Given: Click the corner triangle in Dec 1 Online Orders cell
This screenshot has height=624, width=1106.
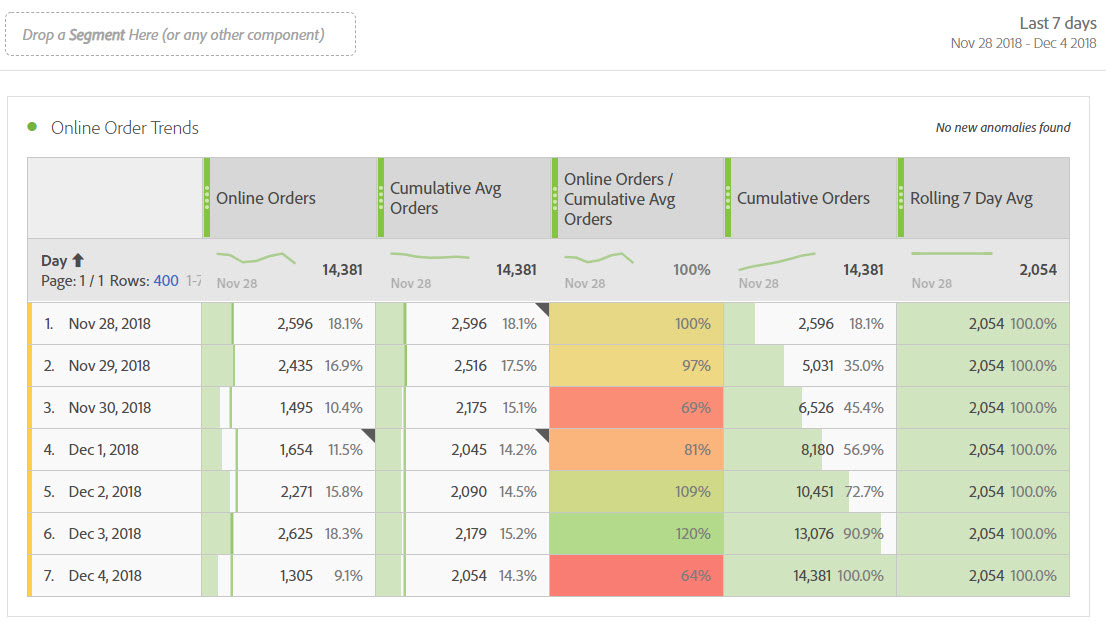Looking at the screenshot, I should (x=369, y=434).
